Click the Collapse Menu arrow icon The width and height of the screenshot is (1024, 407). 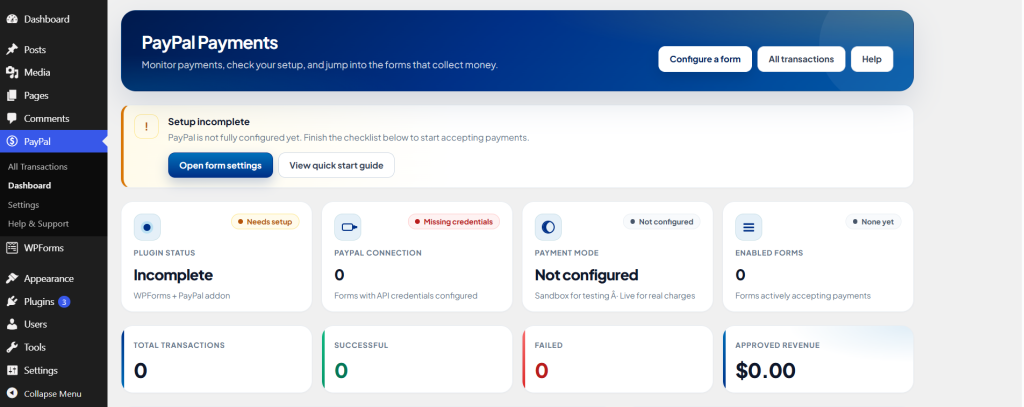[12, 393]
